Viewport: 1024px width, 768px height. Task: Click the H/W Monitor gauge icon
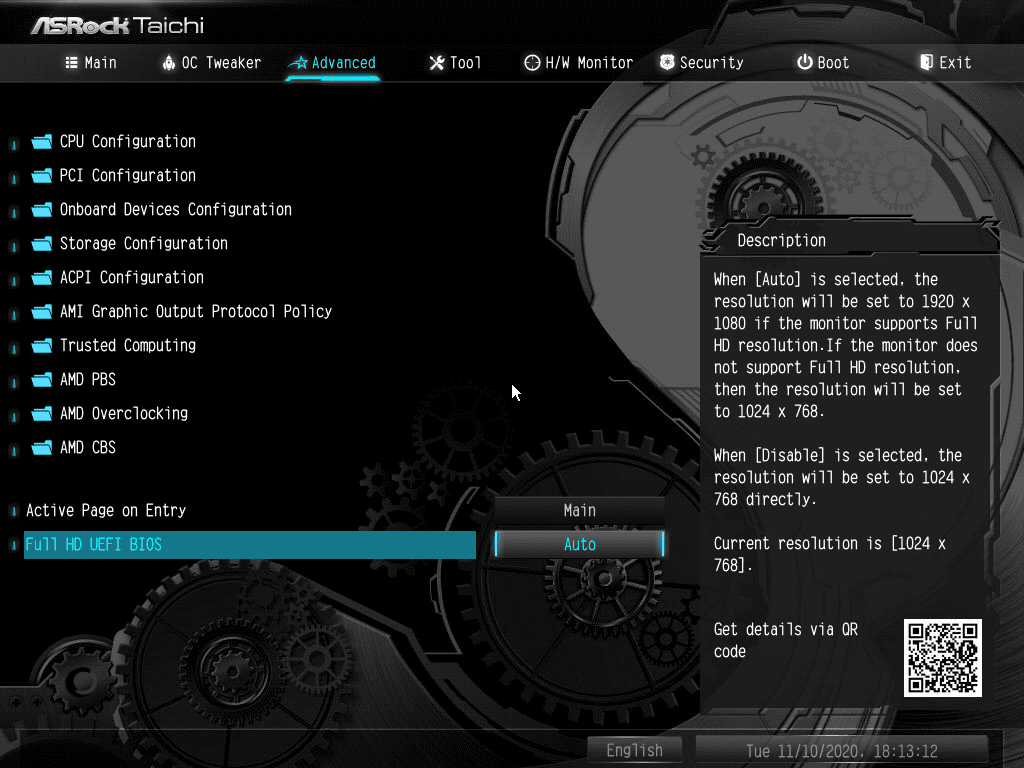pyautogui.click(x=532, y=63)
